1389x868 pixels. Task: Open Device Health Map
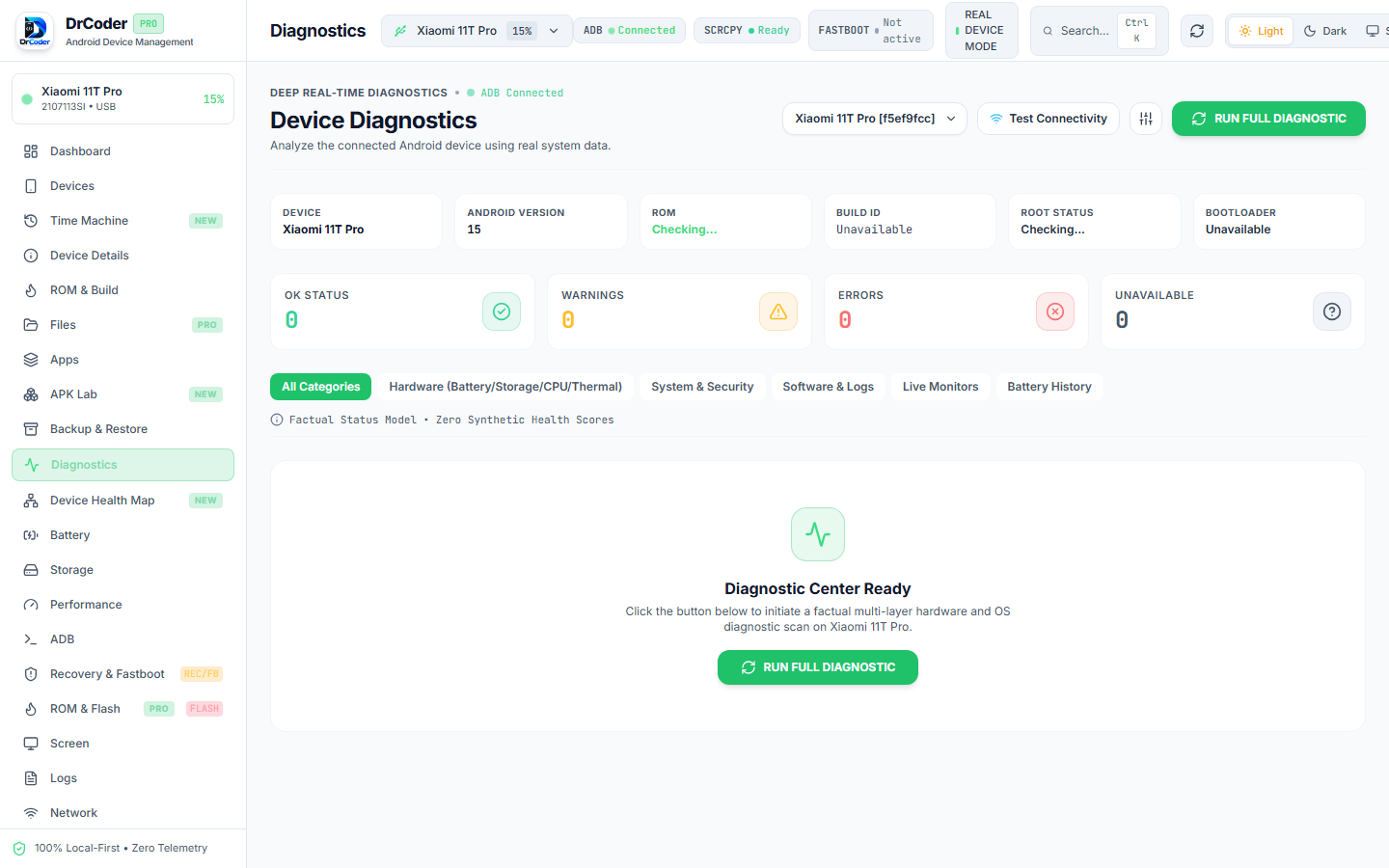point(123,501)
